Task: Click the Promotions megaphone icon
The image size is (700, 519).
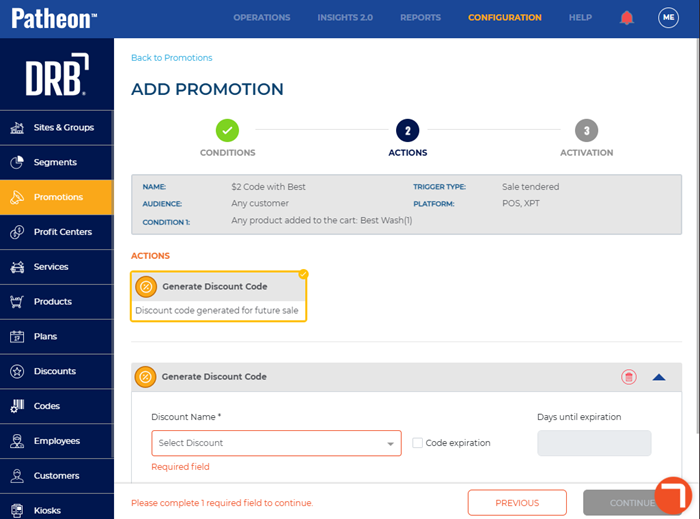Action: point(17,197)
